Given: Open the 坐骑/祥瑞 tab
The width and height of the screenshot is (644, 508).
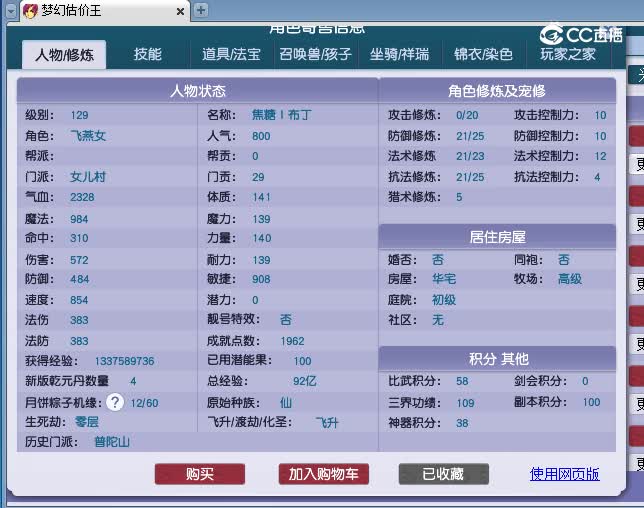Looking at the screenshot, I should pyautogui.click(x=399, y=54).
